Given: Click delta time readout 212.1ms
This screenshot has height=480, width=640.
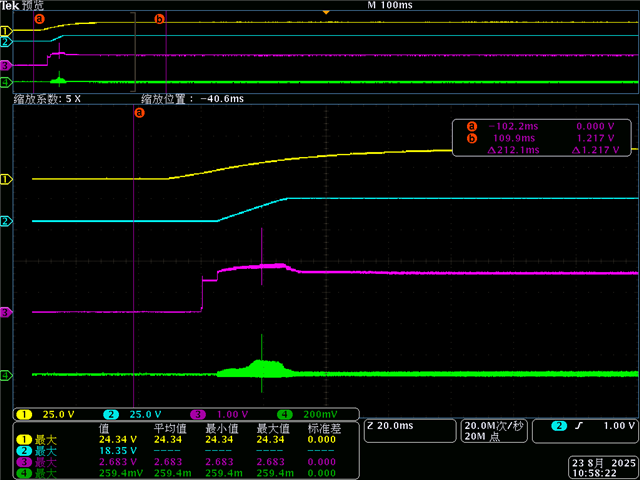Looking at the screenshot, I should (x=513, y=150).
